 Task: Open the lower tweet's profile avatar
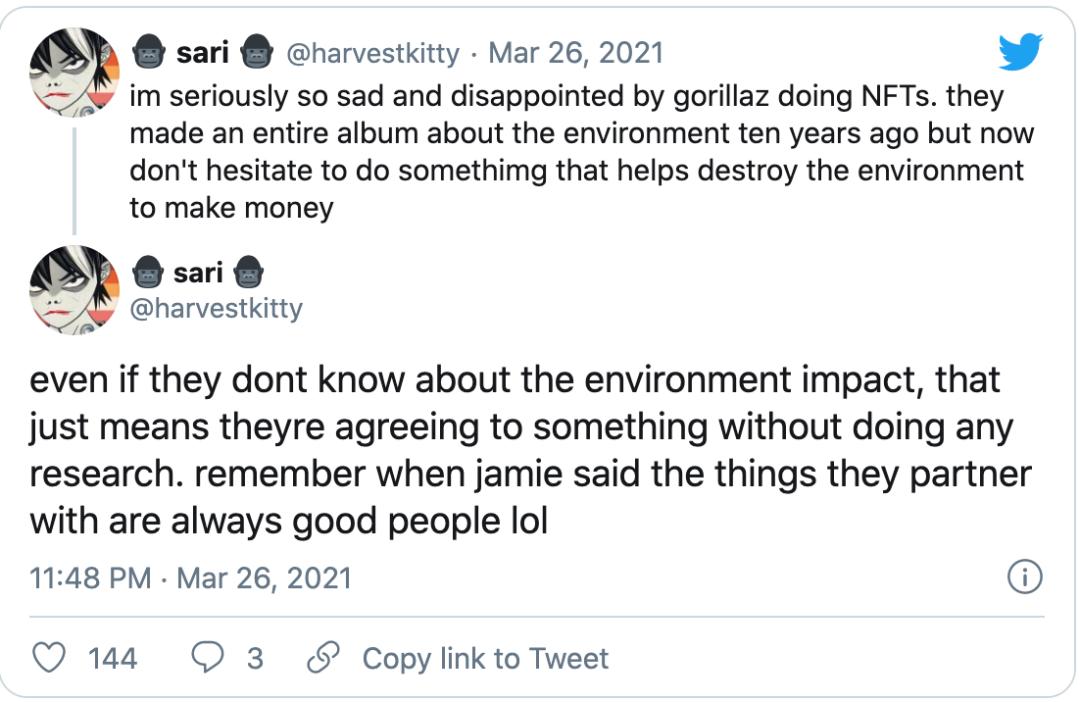pyautogui.click(x=74, y=290)
